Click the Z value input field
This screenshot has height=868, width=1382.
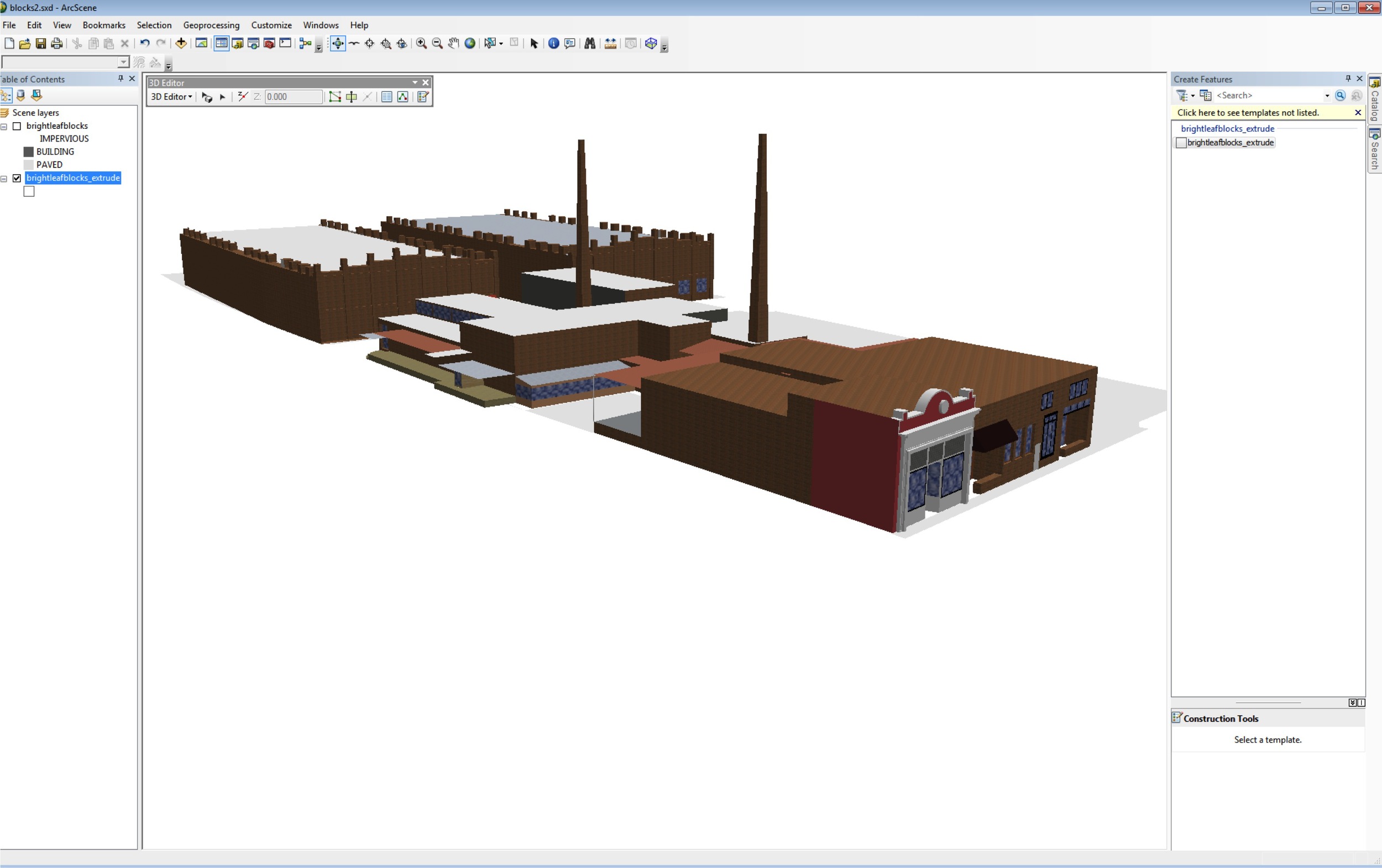point(294,97)
